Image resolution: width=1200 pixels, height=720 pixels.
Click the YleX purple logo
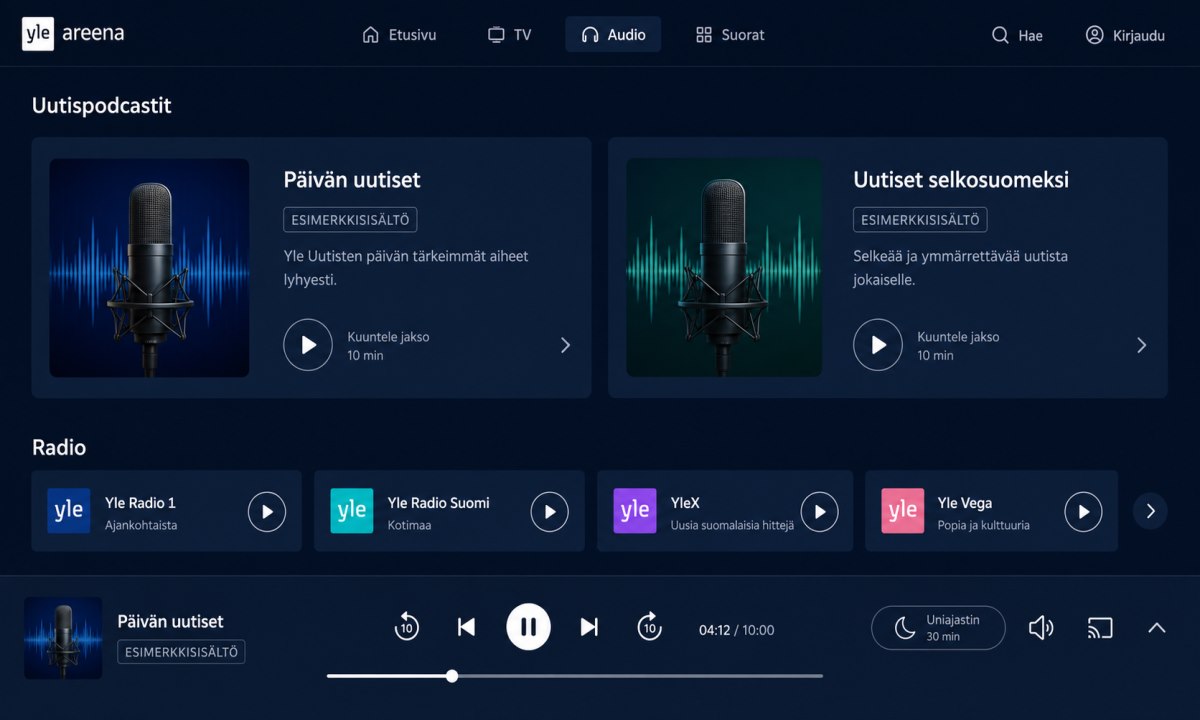coord(635,511)
